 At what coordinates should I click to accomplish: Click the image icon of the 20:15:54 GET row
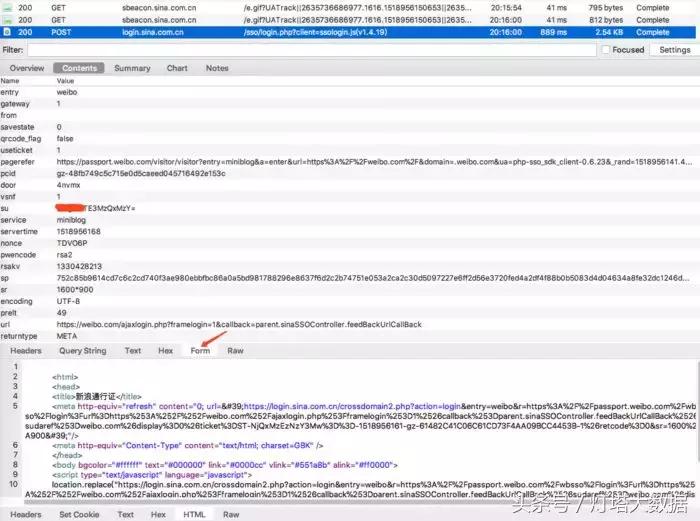point(7,8)
